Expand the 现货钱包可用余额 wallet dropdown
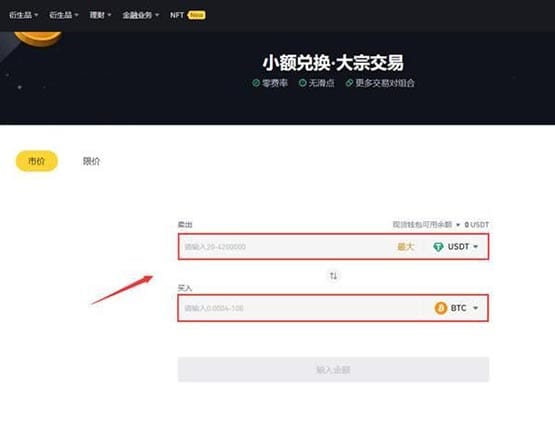 426,224
